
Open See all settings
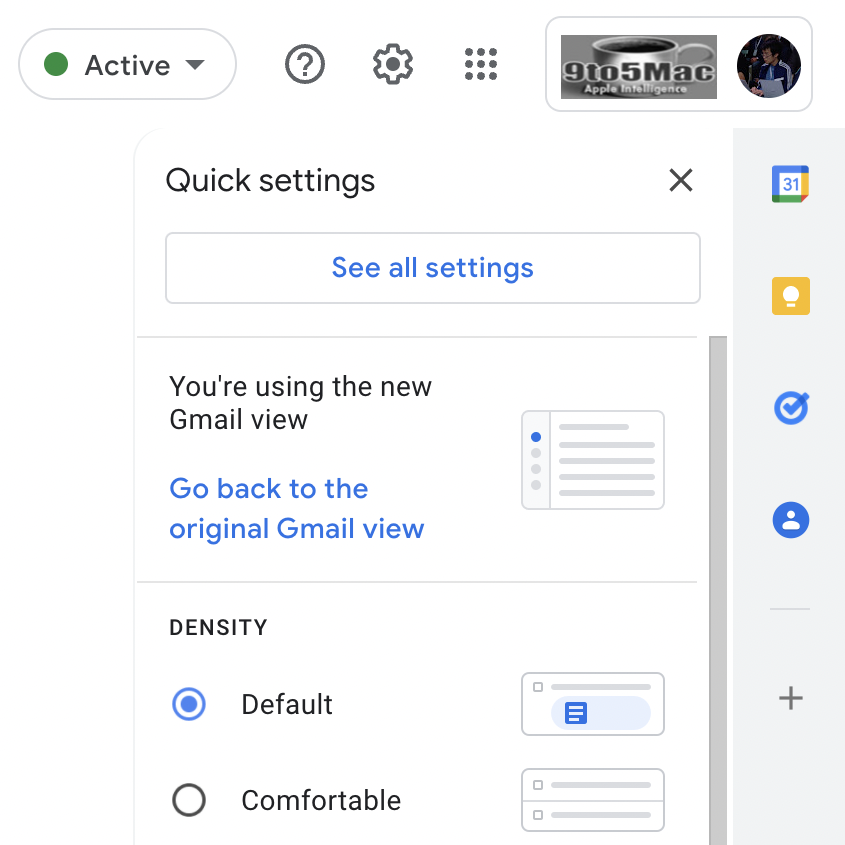(x=432, y=267)
